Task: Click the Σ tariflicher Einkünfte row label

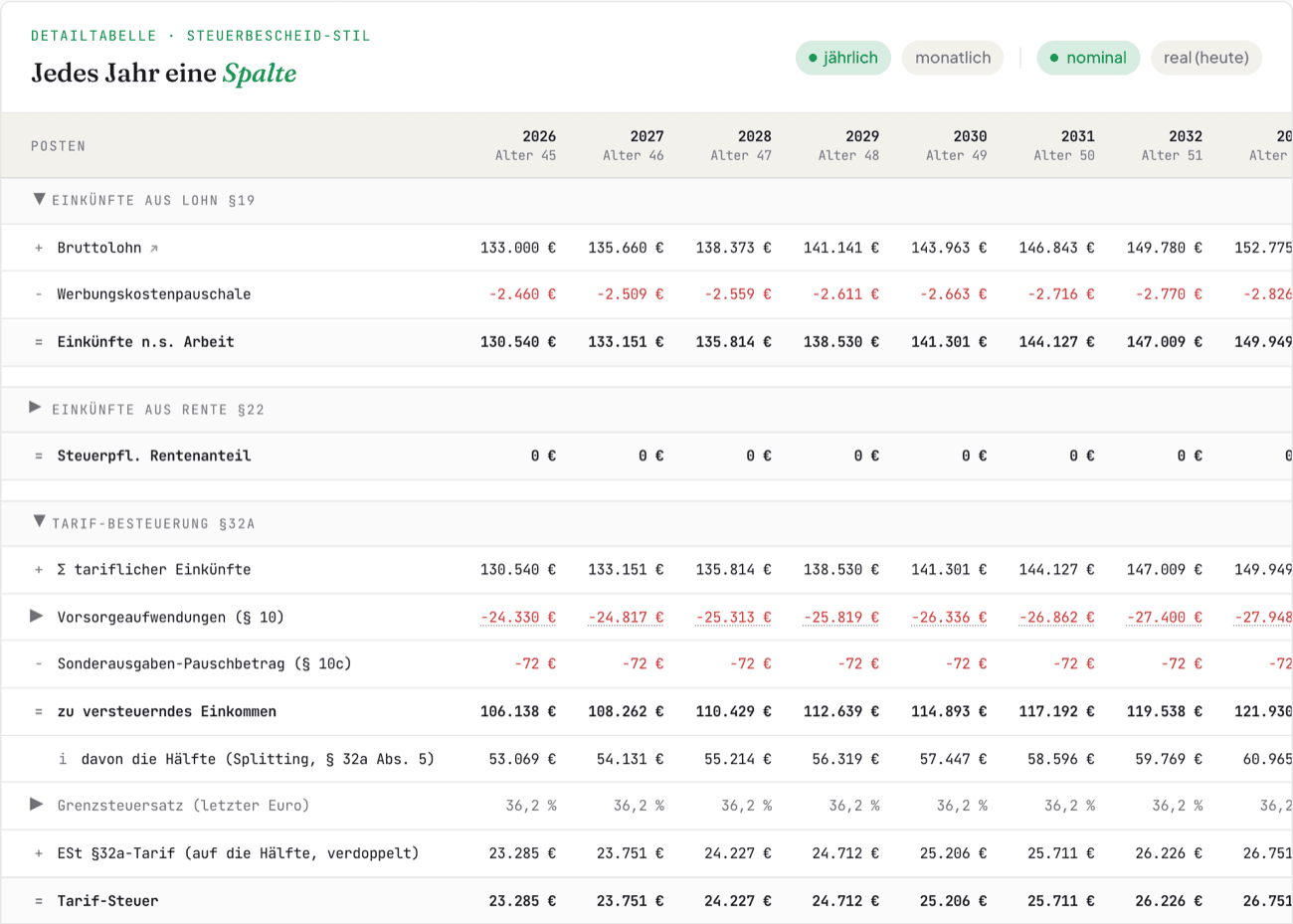Action: (154, 570)
